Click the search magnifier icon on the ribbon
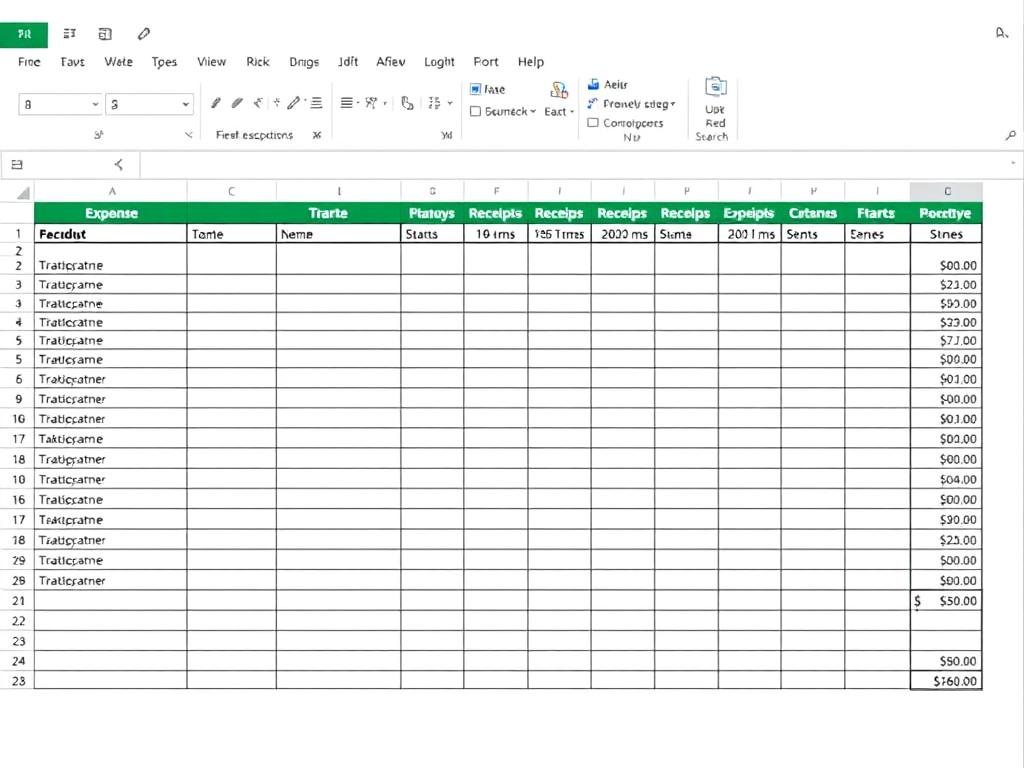Image resolution: width=1024 pixels, height=768 pixels. click(x=1011, y=134)
